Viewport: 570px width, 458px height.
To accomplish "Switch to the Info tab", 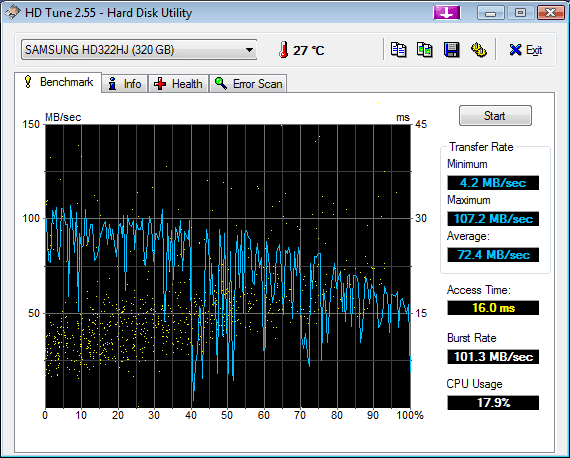I will pos(125,84).
